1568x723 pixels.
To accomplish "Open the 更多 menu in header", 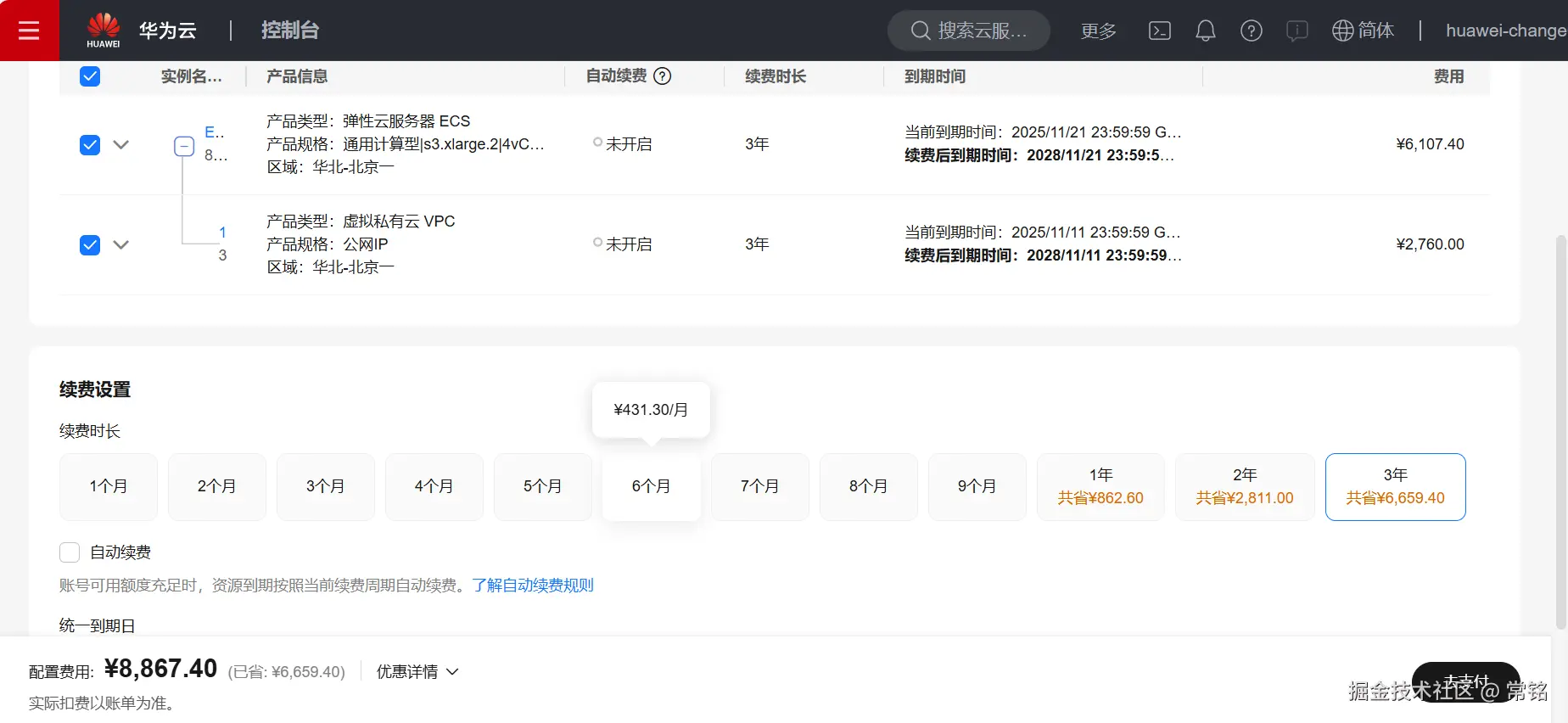I will (1098, 31).
